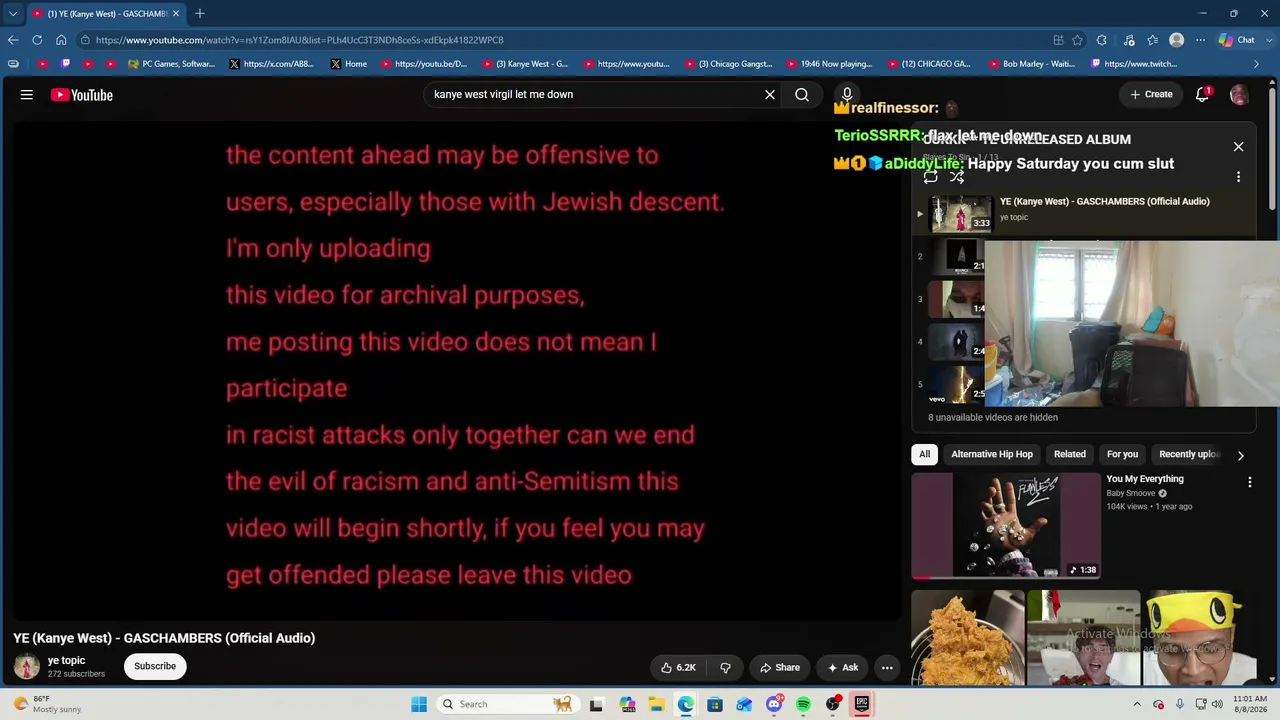Open Spotify from the taskbar
This screenshot has height=720, width=1280.
(803, 704)
